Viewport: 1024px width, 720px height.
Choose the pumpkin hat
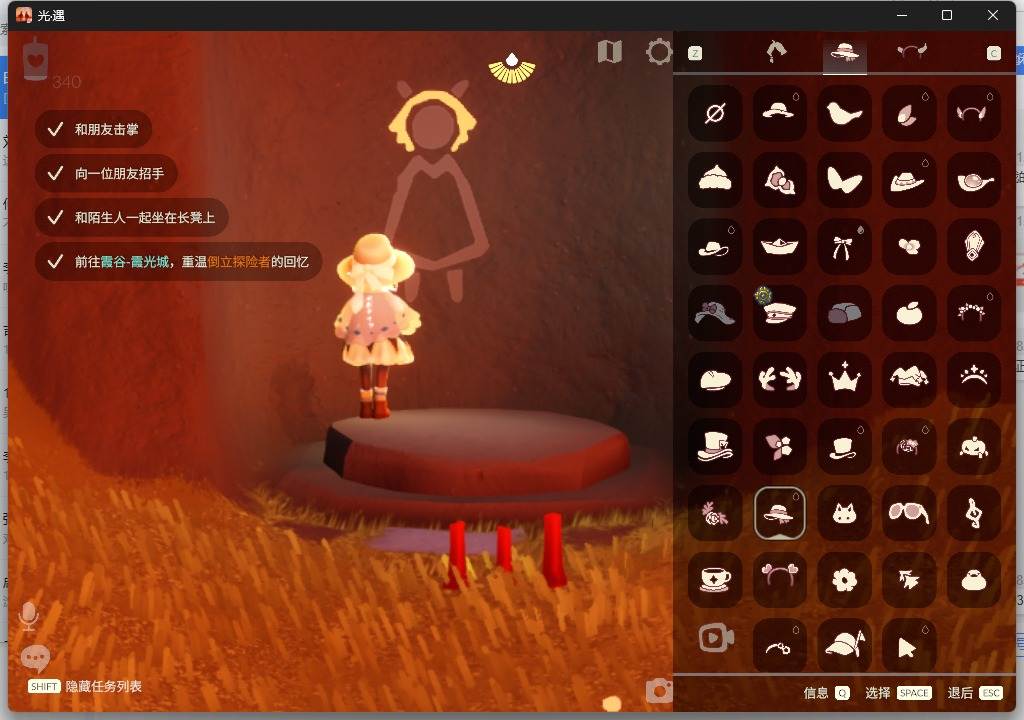click(x=974, y=446)
